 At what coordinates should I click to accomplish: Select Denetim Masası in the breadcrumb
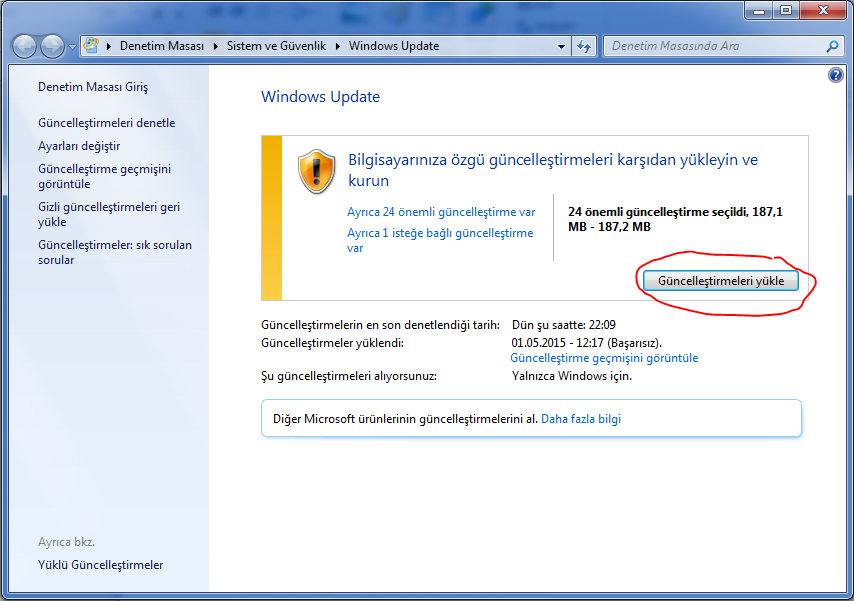point(162,46)
